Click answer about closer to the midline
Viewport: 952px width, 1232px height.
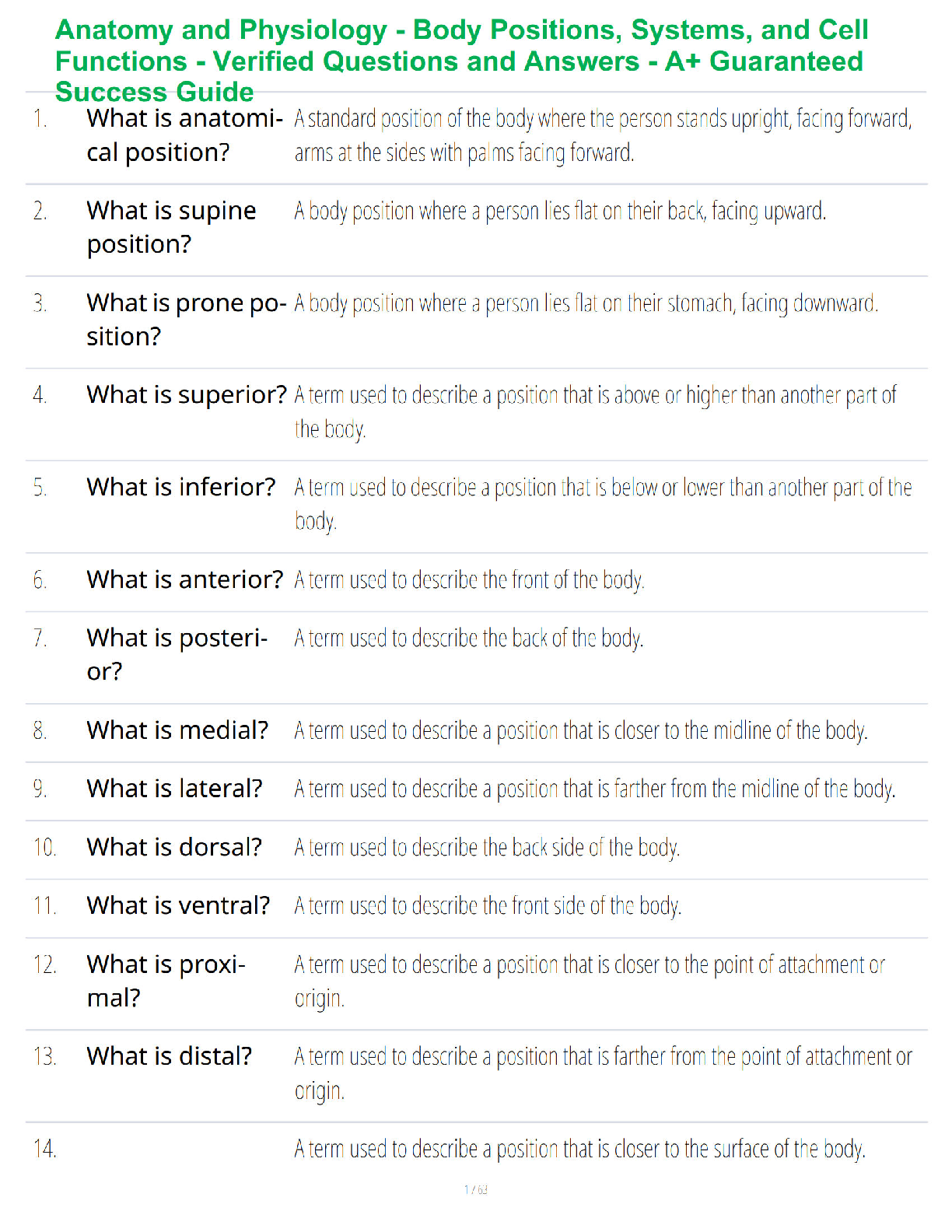[581, 731]
